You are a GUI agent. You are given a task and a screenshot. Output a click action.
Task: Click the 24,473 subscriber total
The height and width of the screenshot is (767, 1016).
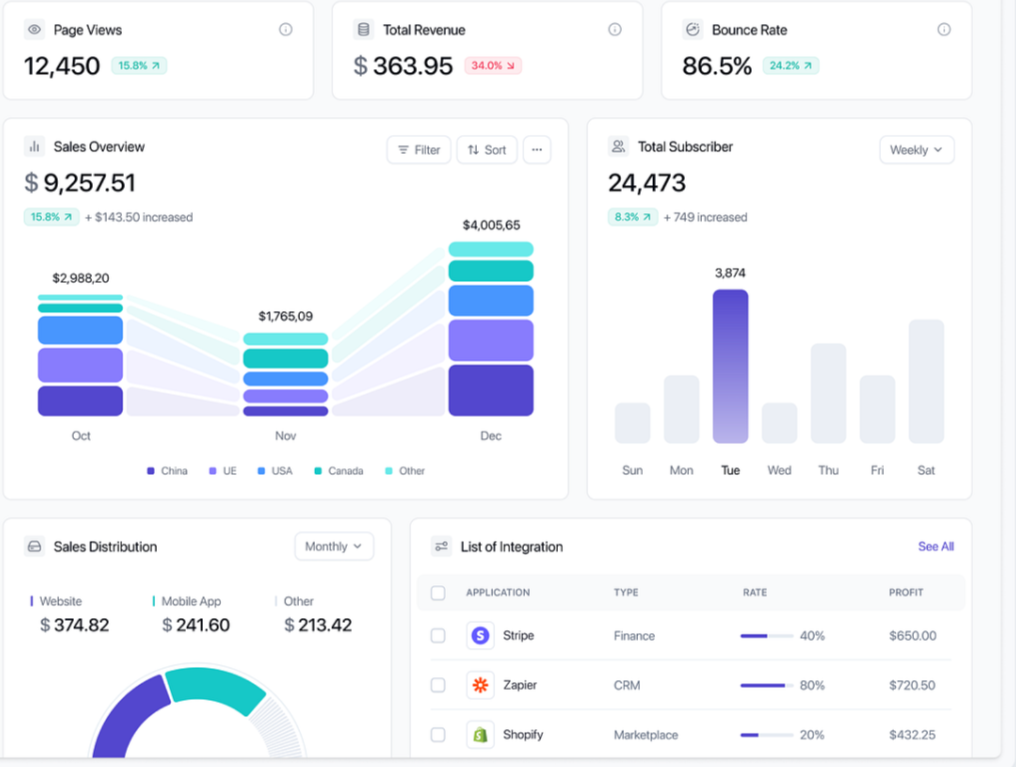[647, 183]
